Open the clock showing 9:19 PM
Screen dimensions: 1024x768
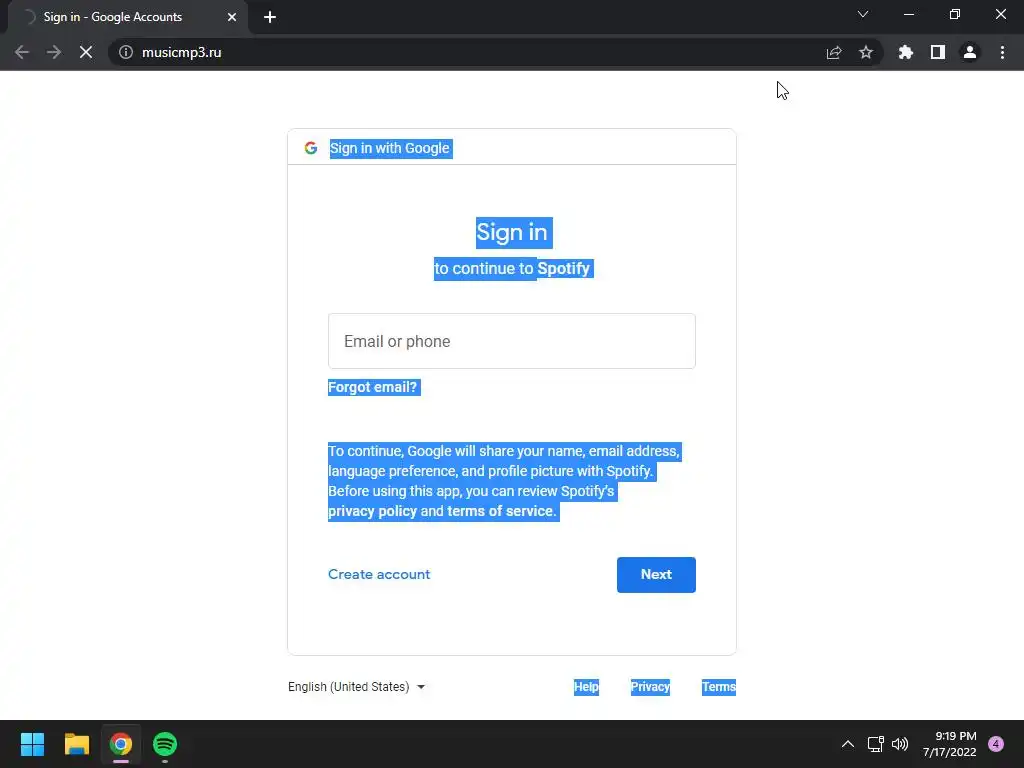pos(950,744)
